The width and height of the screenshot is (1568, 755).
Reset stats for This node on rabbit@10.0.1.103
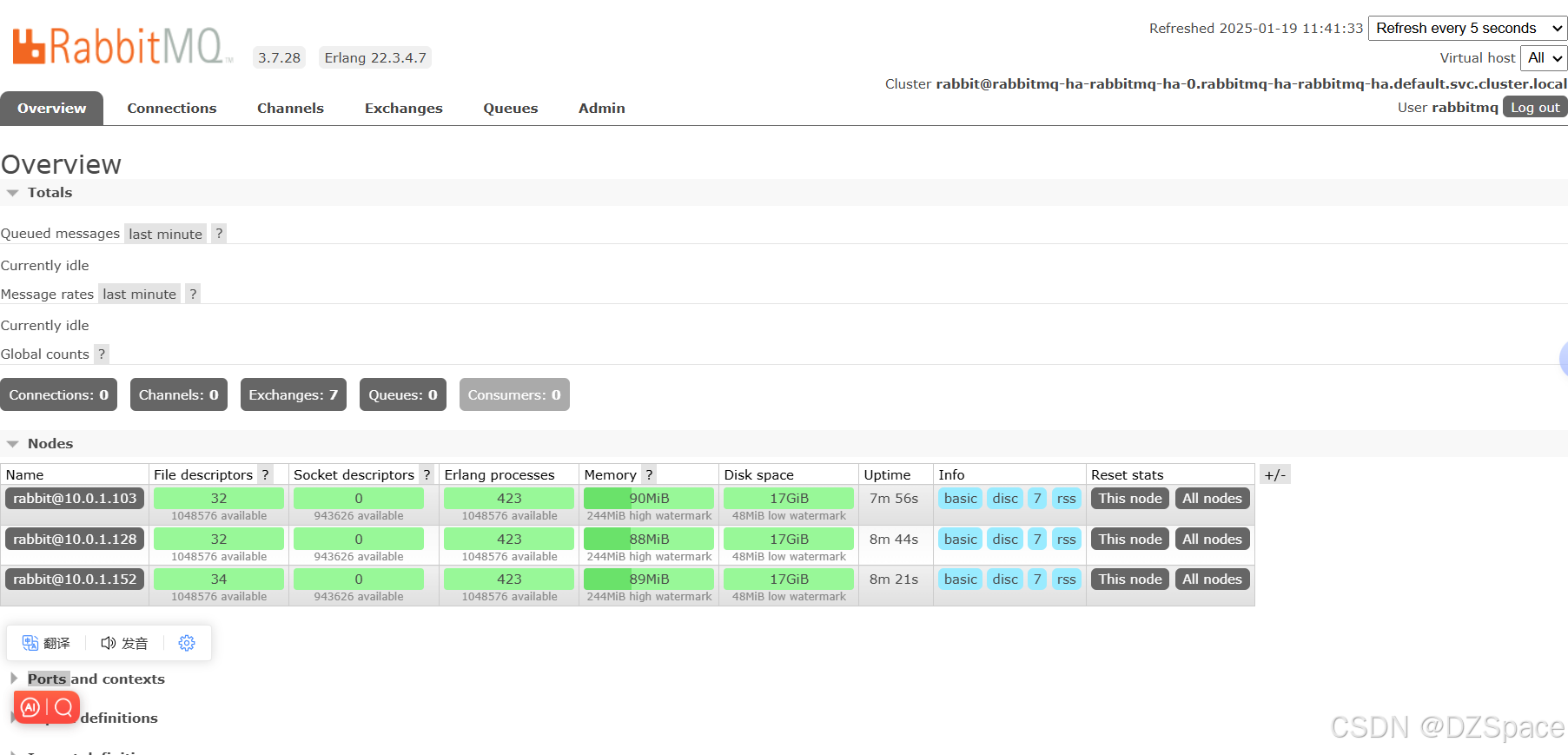pyautogui.click(x=1129, y=498)
